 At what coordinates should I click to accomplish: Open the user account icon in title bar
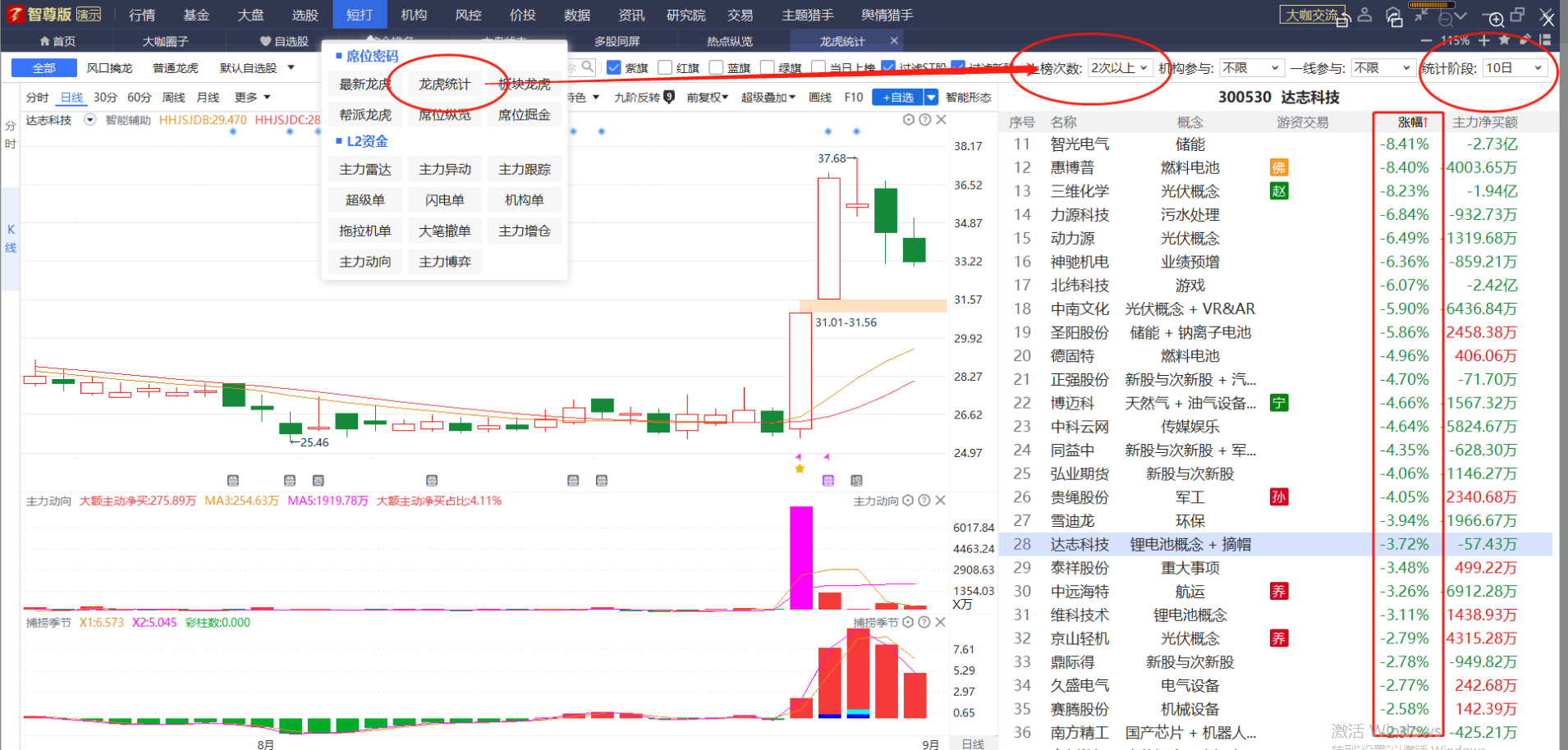click(1364, 15)
